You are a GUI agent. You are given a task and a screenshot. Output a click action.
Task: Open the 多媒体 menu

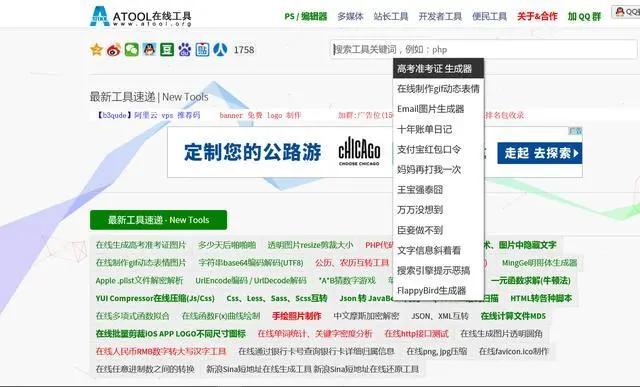[350, 16]
